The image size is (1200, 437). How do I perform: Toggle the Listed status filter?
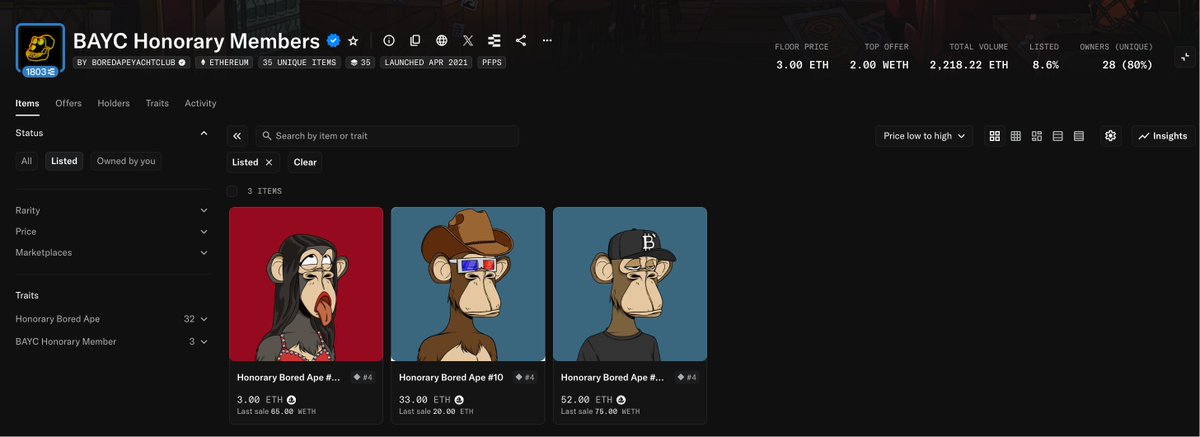[x=64, y=161]
